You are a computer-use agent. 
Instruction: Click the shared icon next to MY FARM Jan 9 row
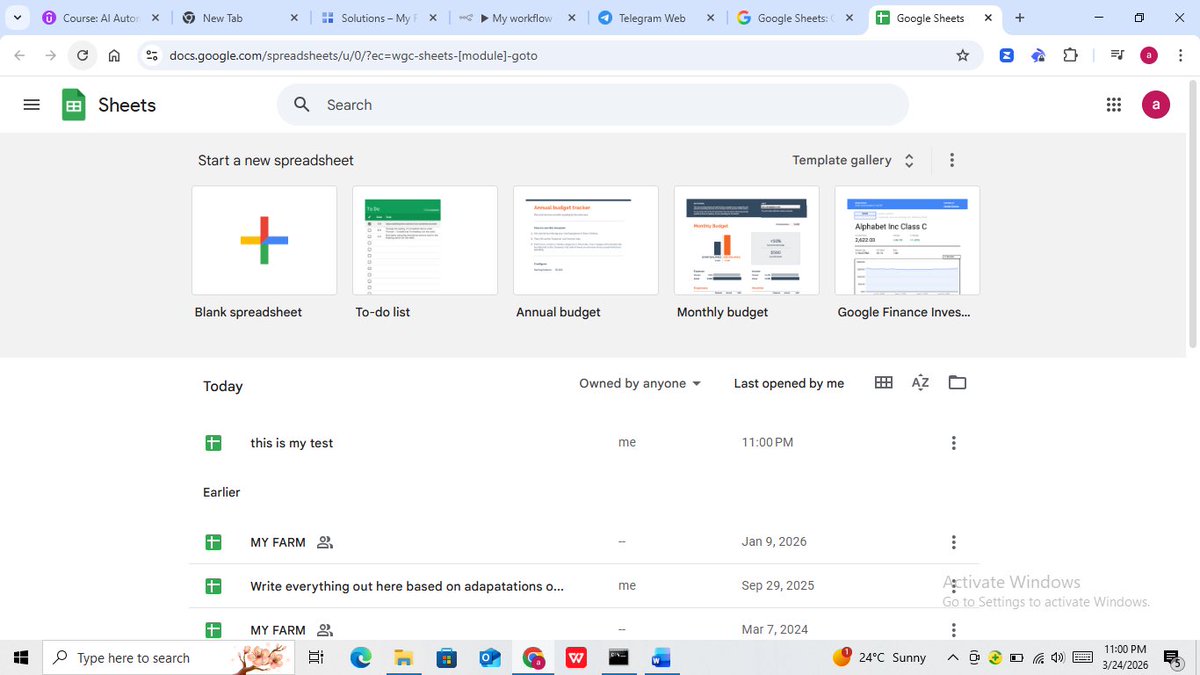coord(324,542)
